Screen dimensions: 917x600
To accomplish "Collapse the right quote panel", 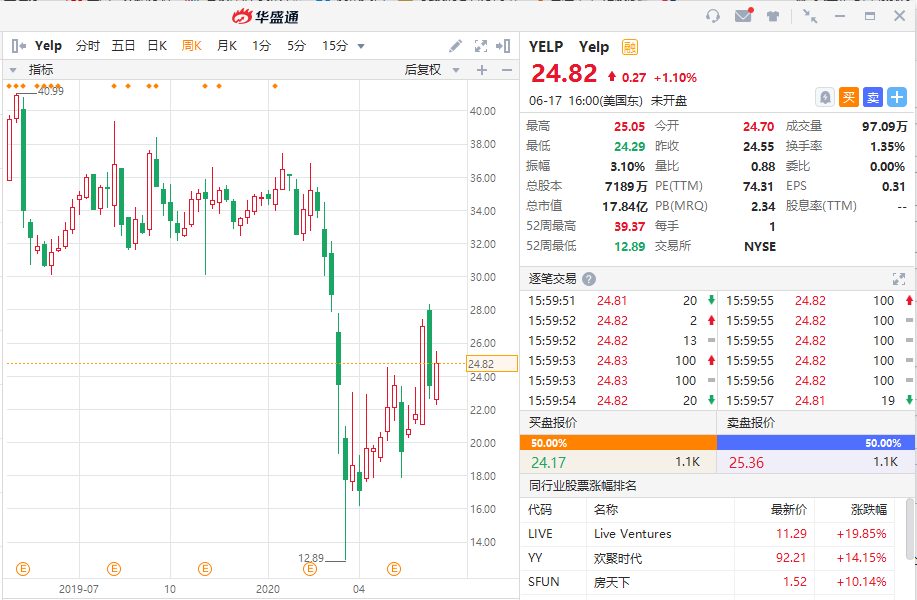I will [503, 46].
